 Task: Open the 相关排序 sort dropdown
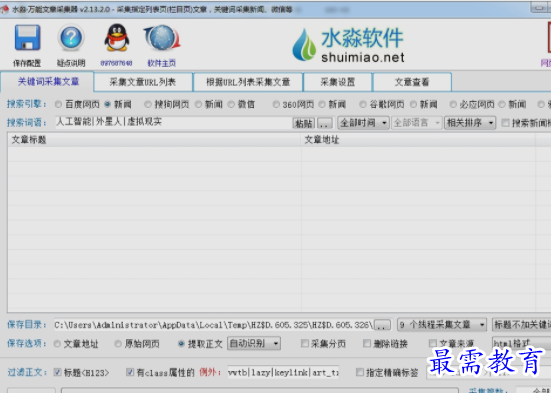(470, 123)
